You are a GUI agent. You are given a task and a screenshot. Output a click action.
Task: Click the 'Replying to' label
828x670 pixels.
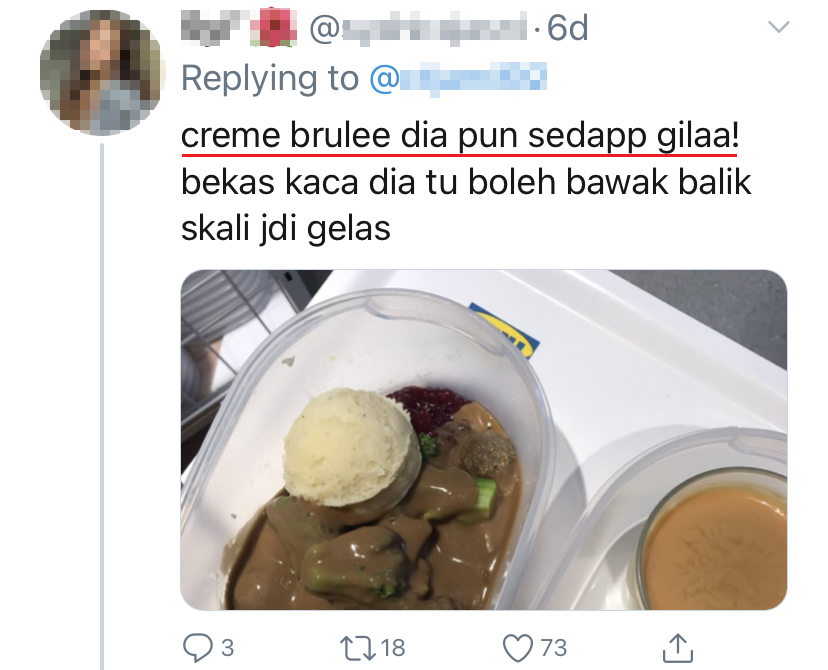(x=270, y=79)
